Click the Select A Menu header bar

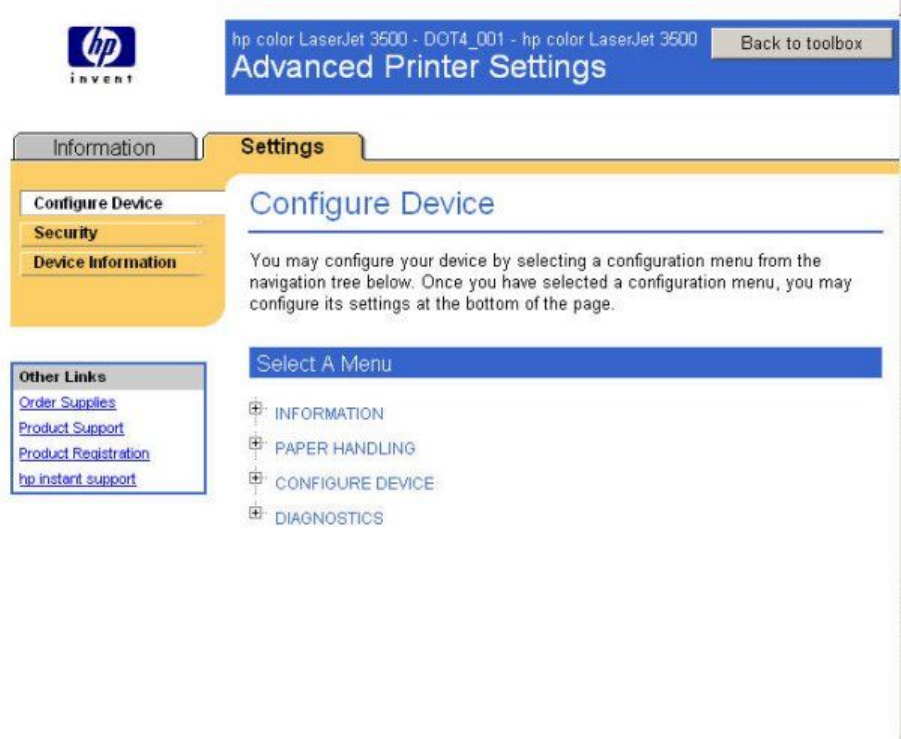[x=565, y=363]
